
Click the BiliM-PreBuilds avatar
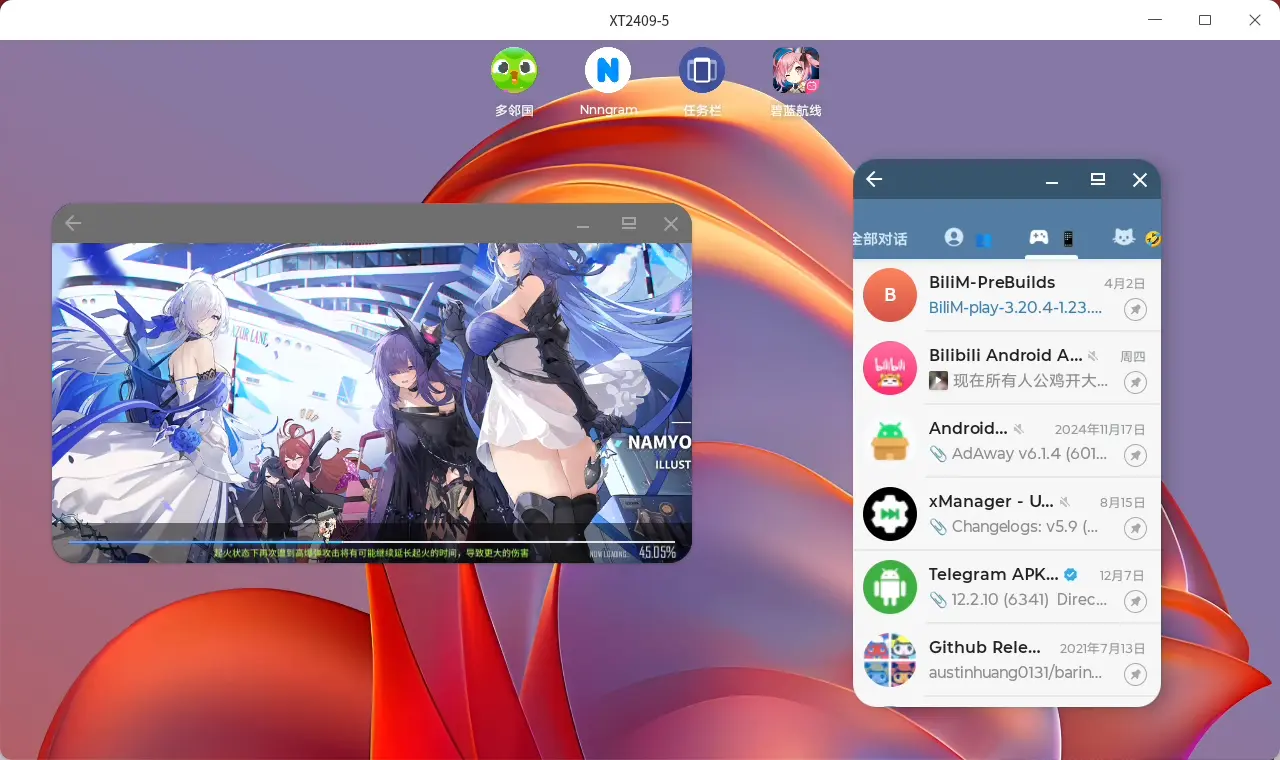[890, 295]
